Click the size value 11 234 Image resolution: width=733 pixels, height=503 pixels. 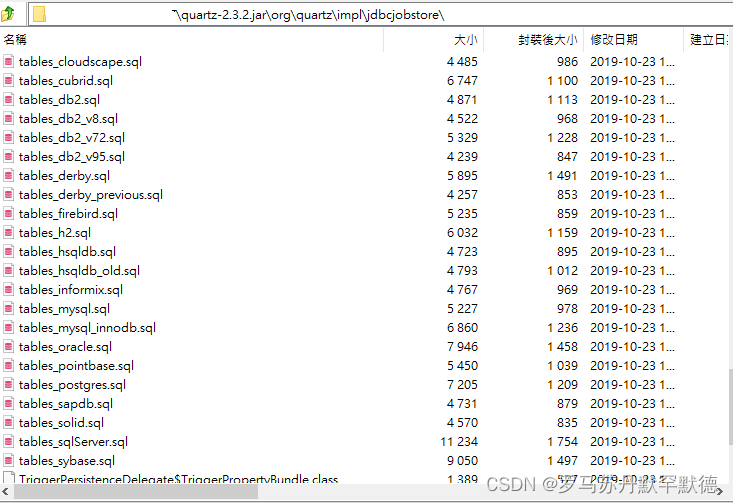point(459,442)
